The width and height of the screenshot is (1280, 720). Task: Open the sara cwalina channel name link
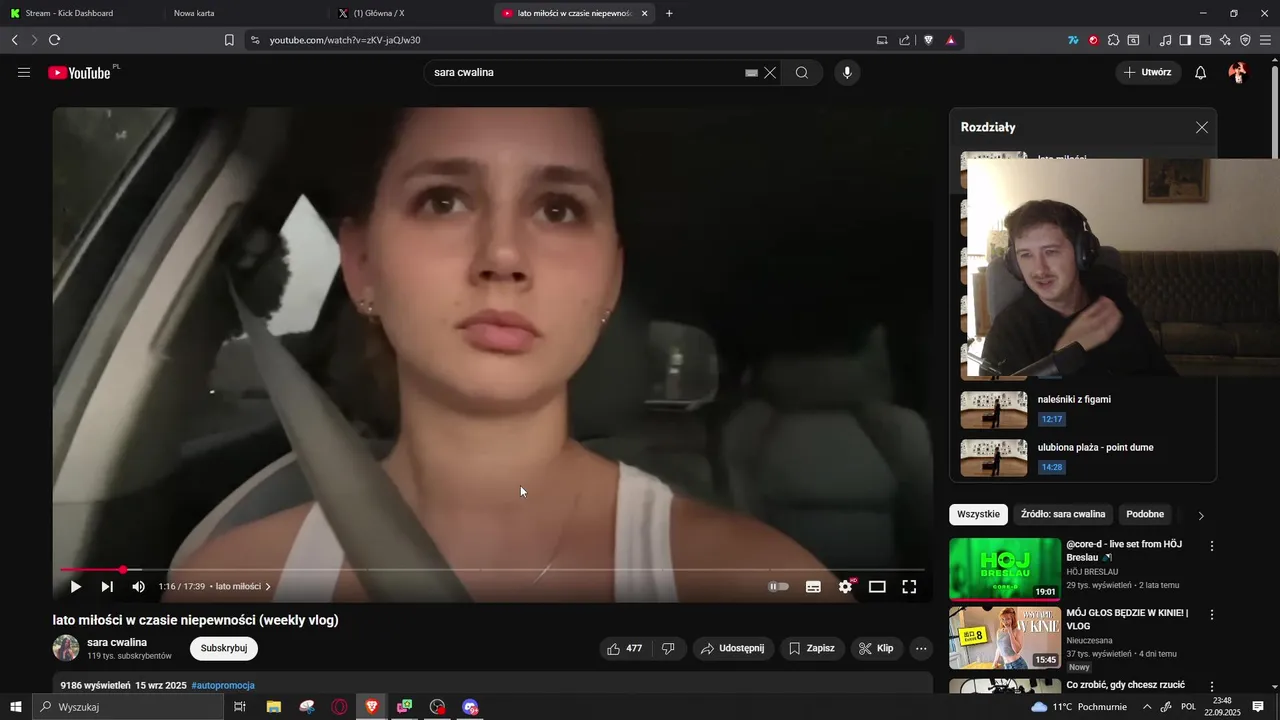(x=117, y=642)
